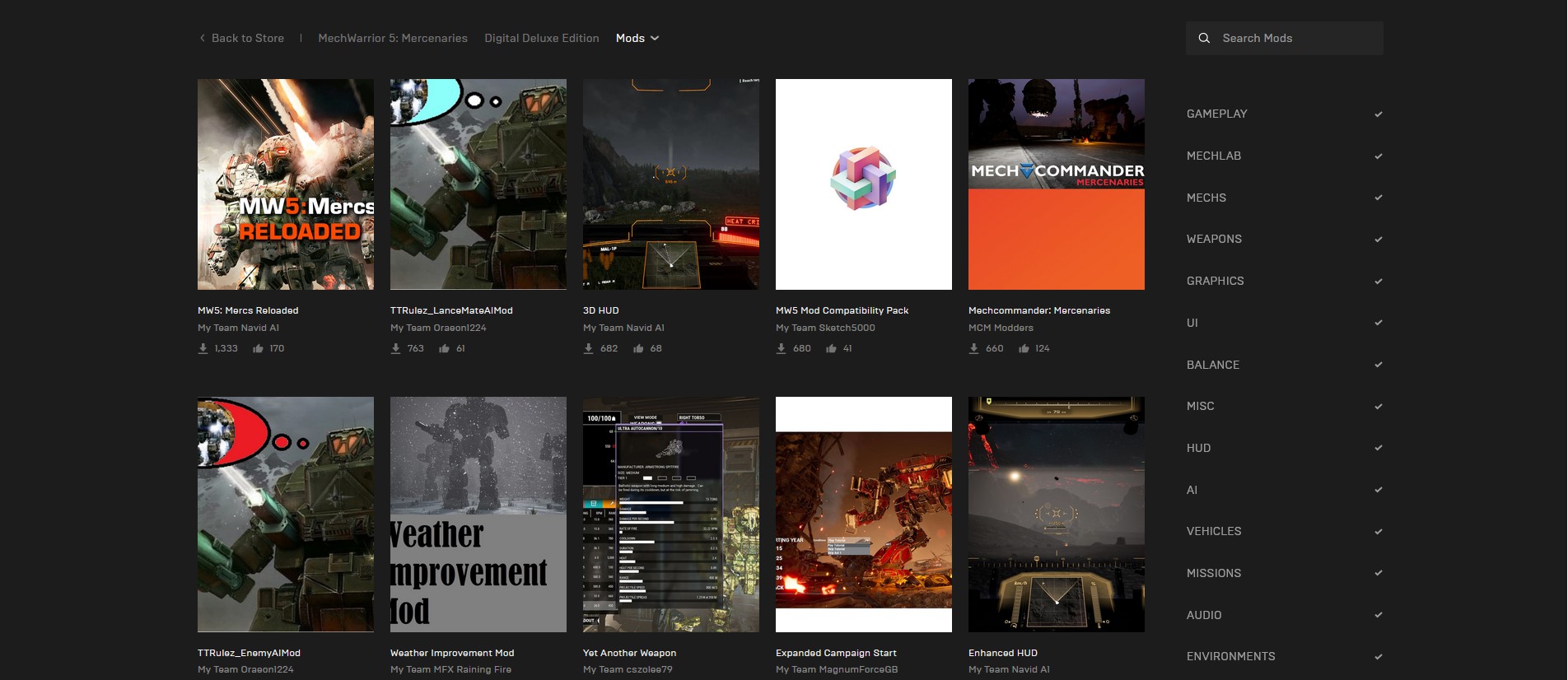Open TTRulez_EnemyAIMod title link
1568x680 pixels.
pyautogui.click(x=249, y=653)
